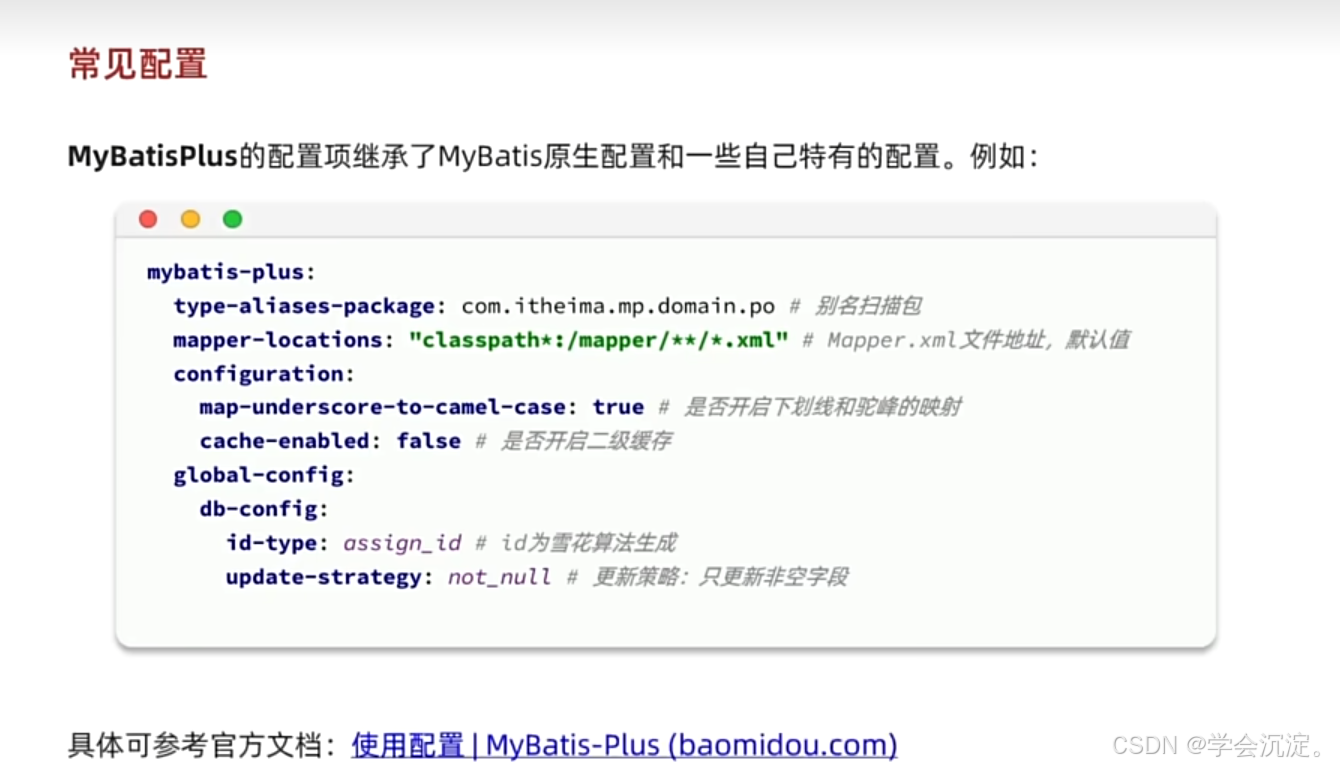Select the true value
Image resolution: width=1340 pixels, height=767 pixels.
618,407
